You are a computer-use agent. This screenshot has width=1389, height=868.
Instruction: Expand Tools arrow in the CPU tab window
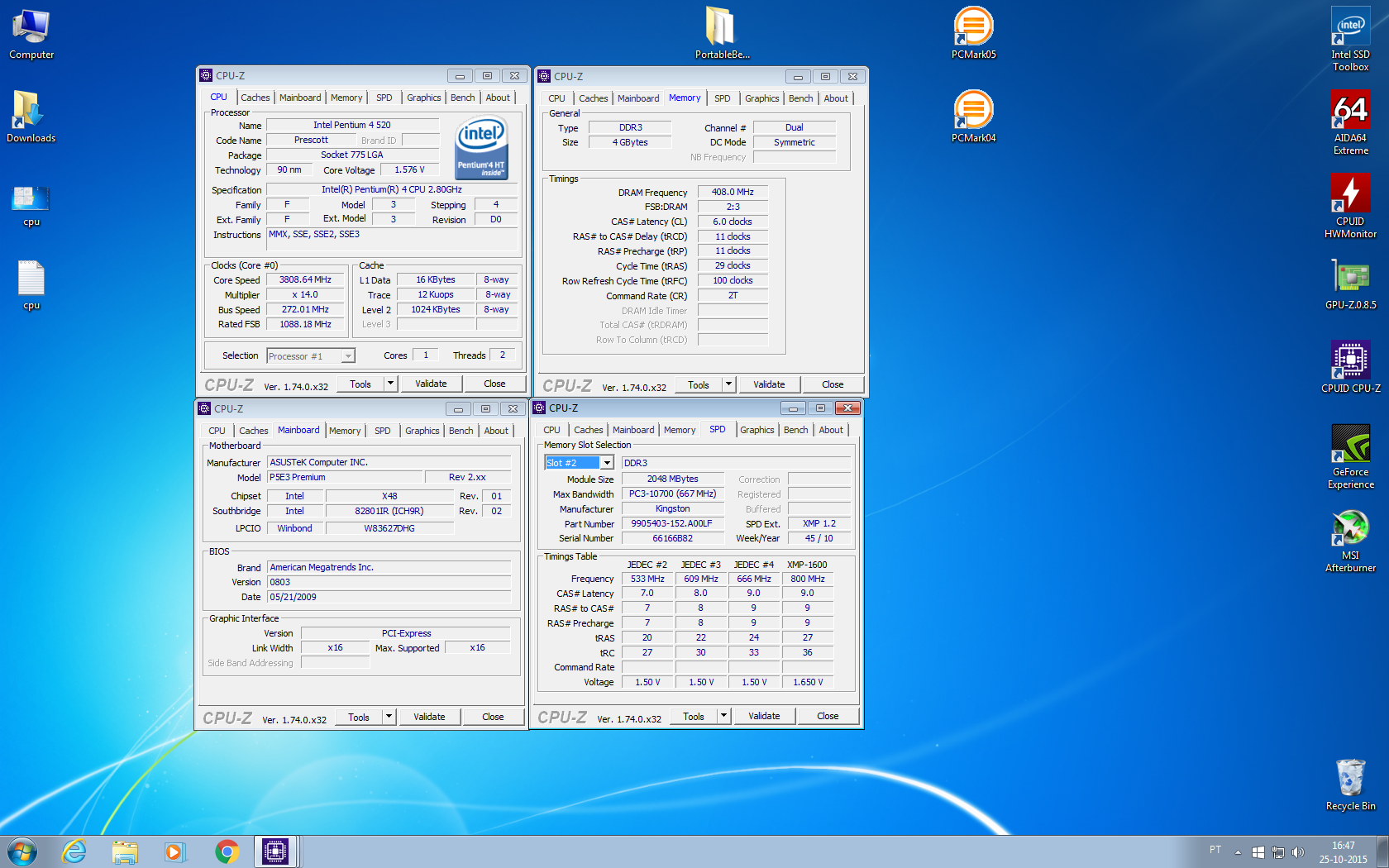click(391, 384)
